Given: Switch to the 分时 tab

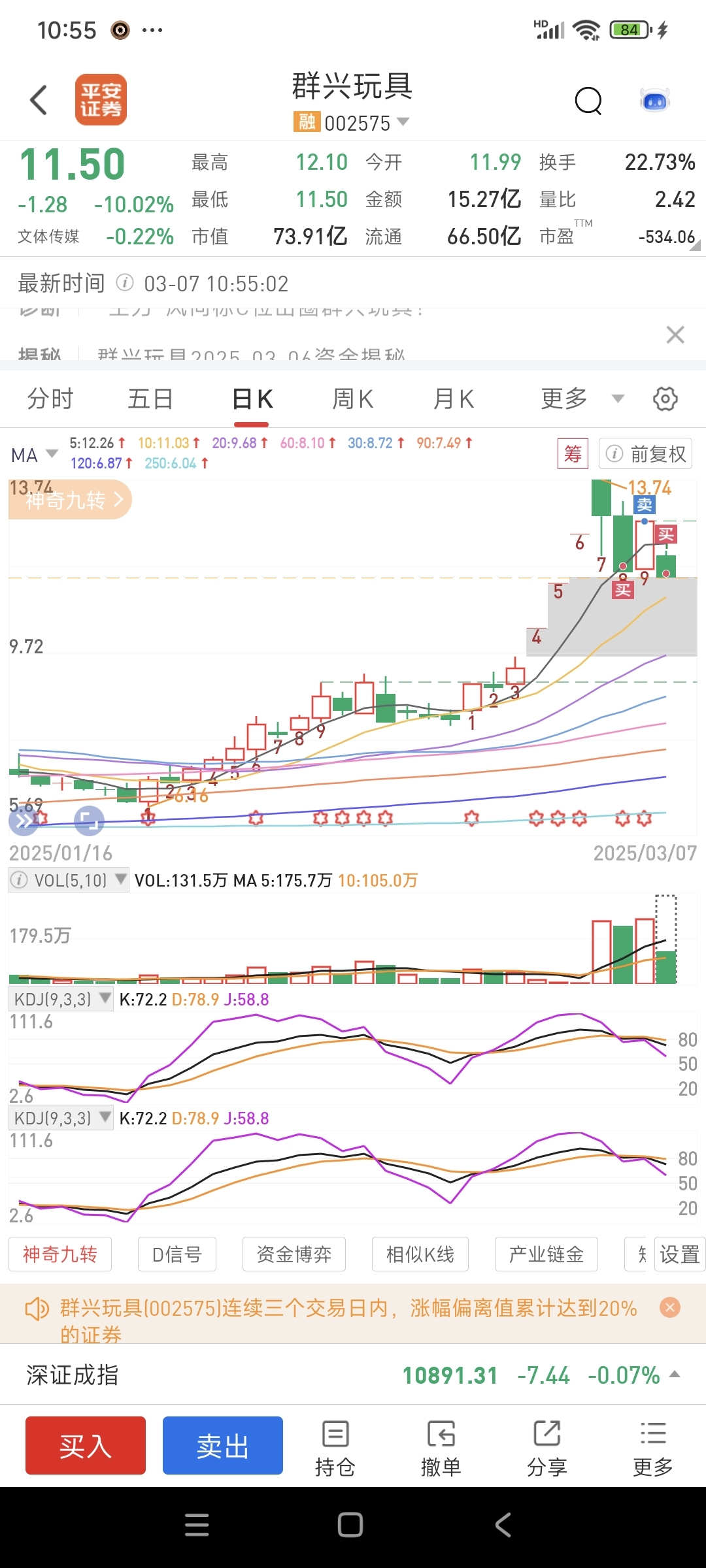Looking at the screenshot, I should (x=50, y=399).
